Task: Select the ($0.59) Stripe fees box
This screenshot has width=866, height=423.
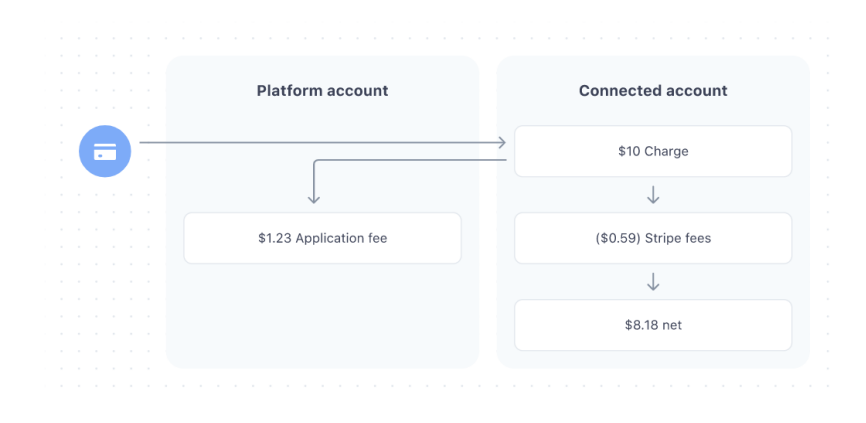Action: (x=653, y=238)
